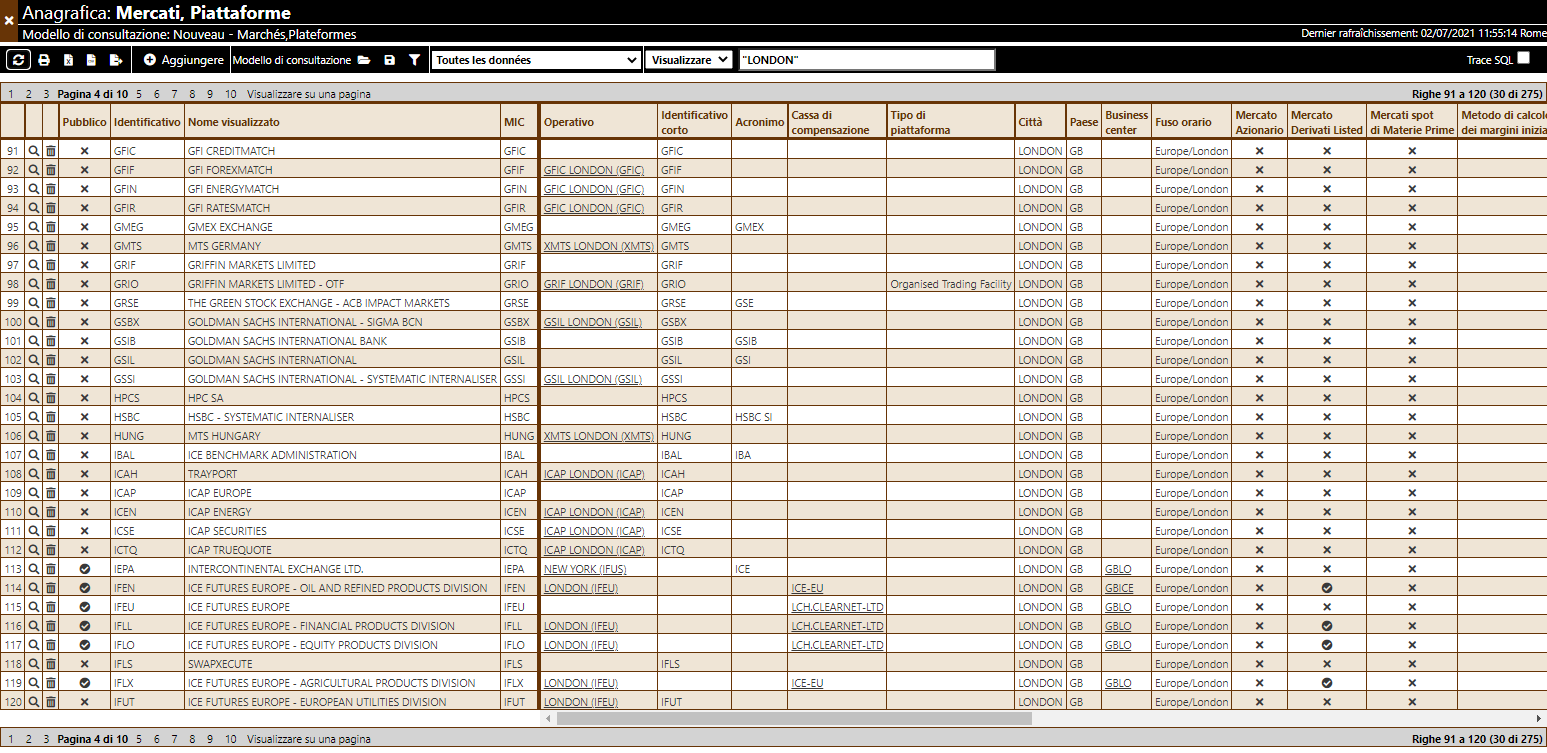Click the Cassa di compensazione column header
This screenshot has height=753, width=1547.
tap(836, 122)
